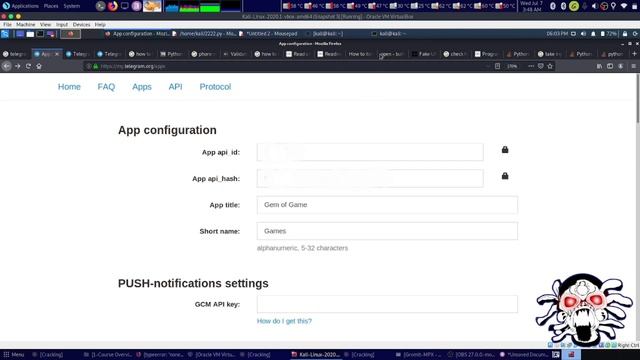The image size is (640, 360).
Task: Reload the page with the refresh icon
Action: [28, 66]
